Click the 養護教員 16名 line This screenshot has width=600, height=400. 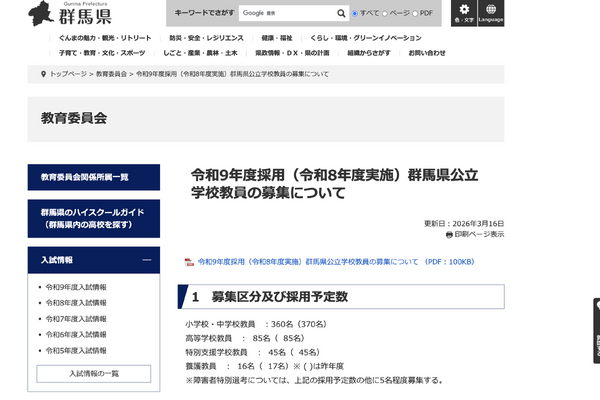tap(265, 366)
